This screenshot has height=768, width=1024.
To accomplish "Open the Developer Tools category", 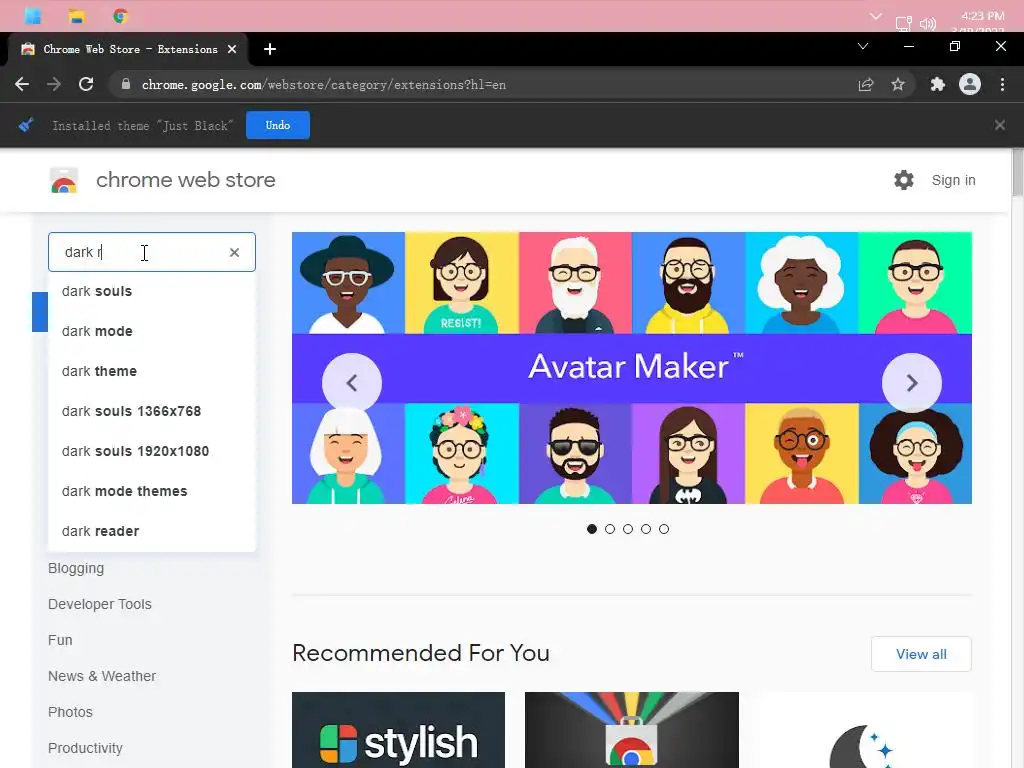I will (100, 604).
